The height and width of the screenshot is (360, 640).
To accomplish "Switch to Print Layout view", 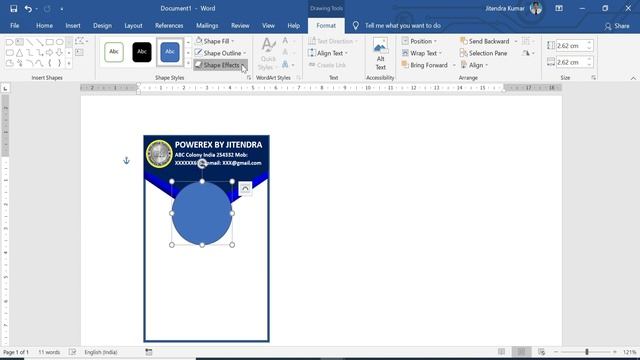I will (x=521, y=352).
